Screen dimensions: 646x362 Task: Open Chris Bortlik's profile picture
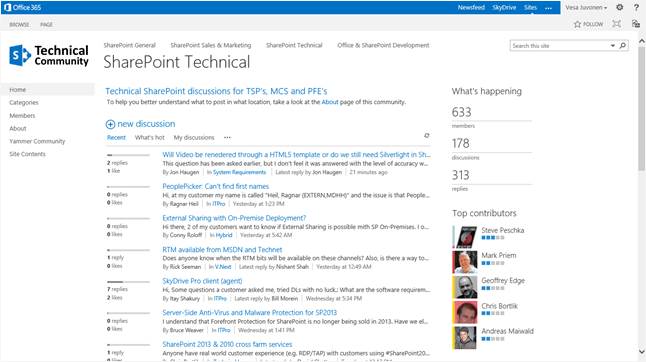[x=465, y=312]
